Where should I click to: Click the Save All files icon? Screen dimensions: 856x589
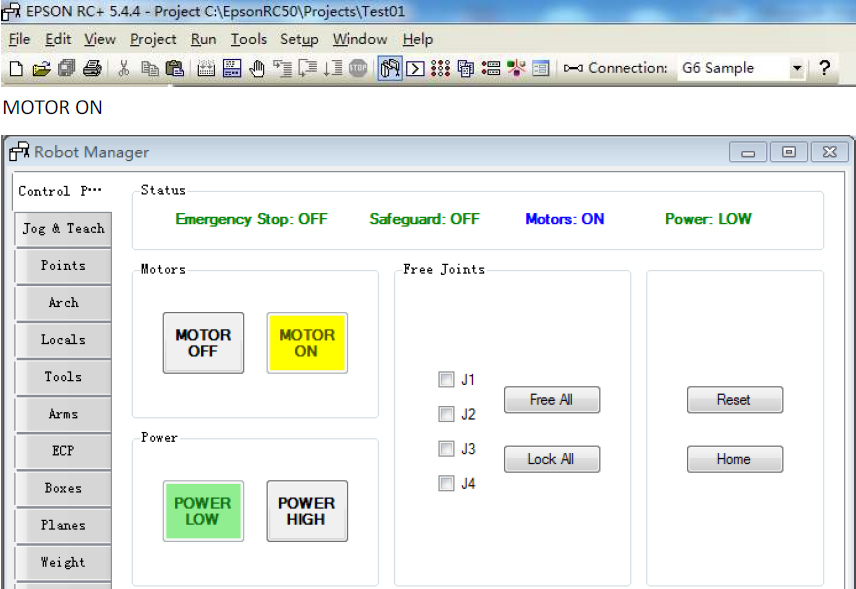tap(67, 68)
